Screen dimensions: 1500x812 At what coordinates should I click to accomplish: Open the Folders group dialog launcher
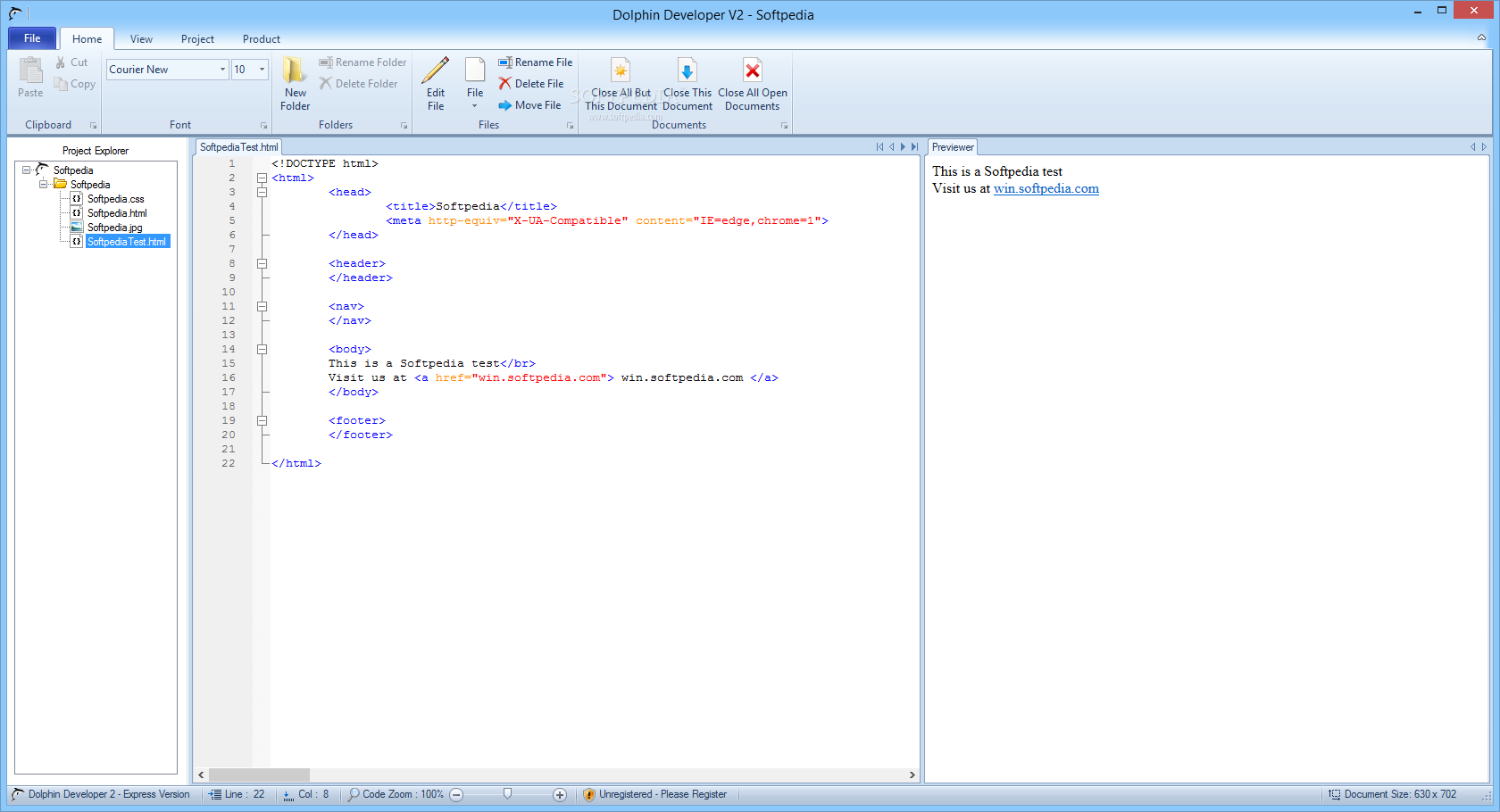(x=404, y=126)
